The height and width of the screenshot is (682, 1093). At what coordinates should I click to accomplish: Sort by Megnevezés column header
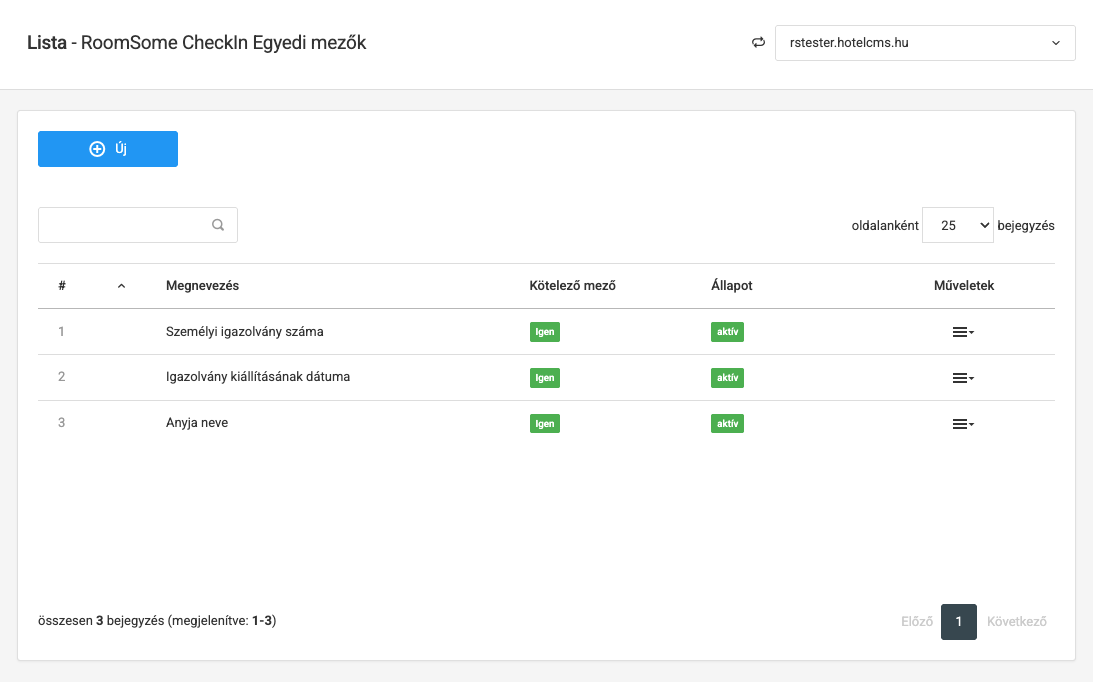[202, 286]
